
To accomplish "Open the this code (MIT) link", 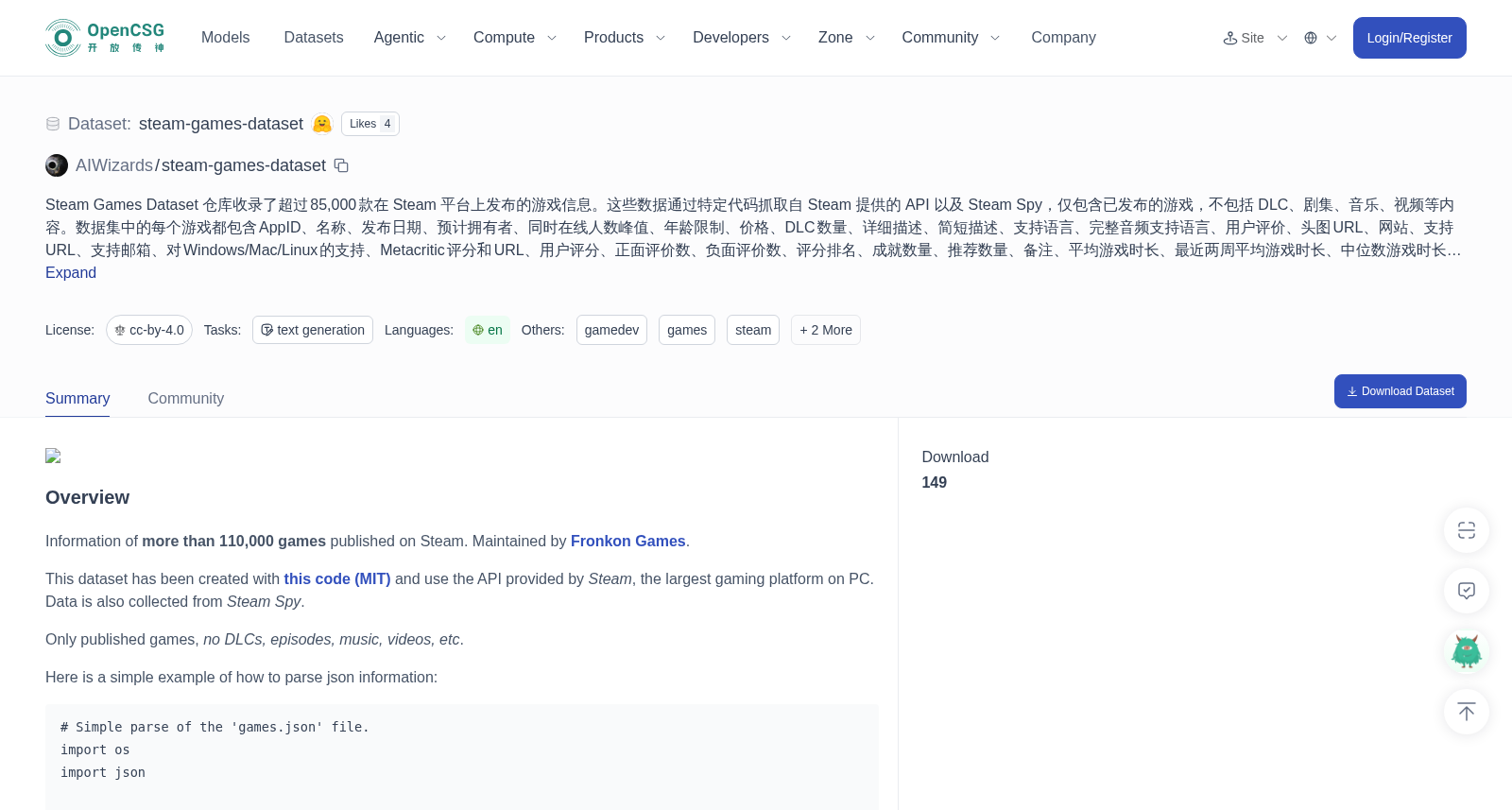I will pyautogui.click(x=337, y=578).
